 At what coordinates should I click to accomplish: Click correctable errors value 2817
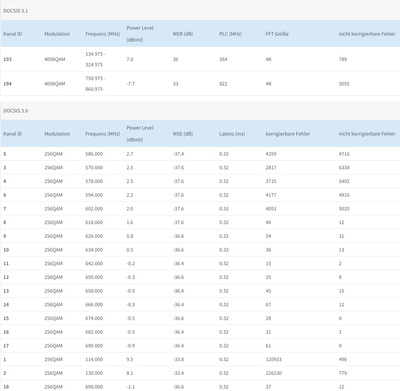coord(271,168)
